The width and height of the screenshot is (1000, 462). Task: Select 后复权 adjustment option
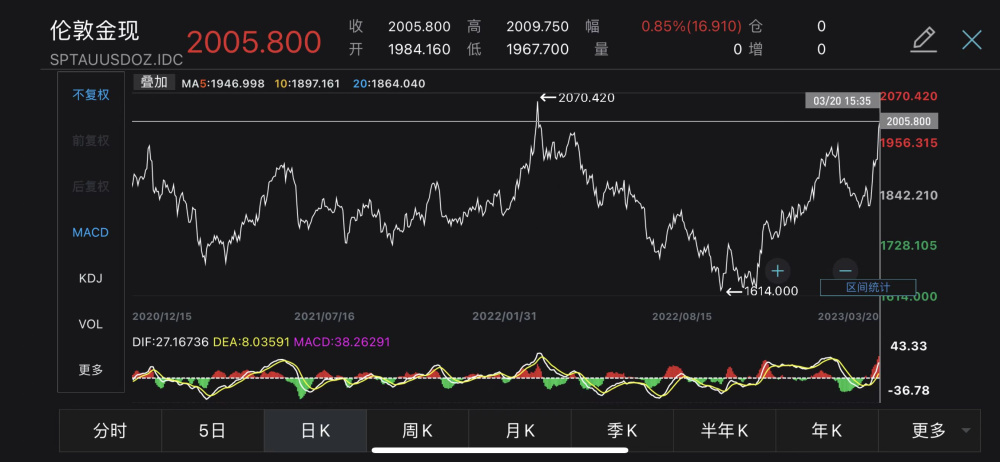coord(91,187)
